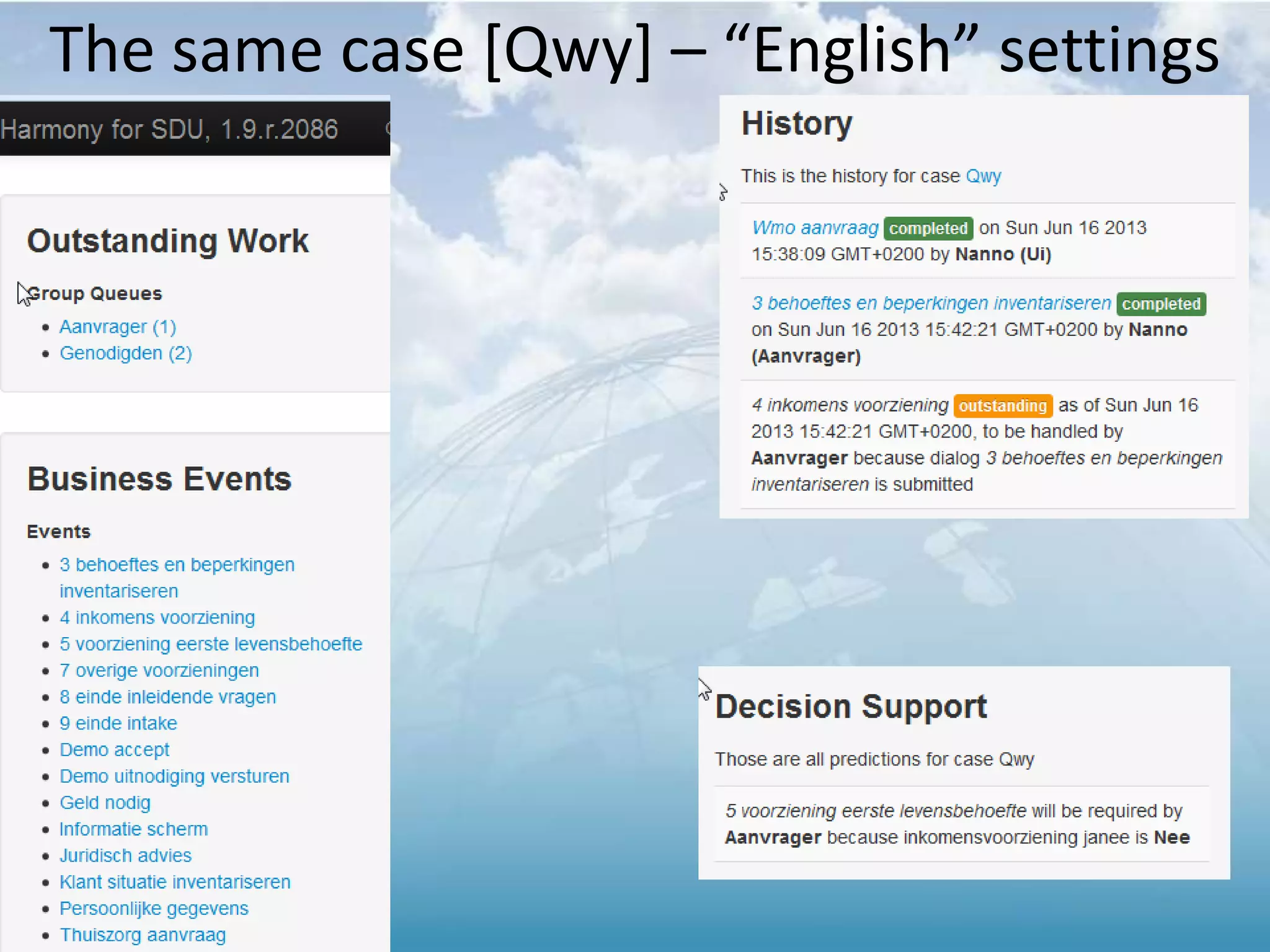Open the Juridisch advies event
The height and width of the screenshot is (952, 1270).
[x=126, y=855]
